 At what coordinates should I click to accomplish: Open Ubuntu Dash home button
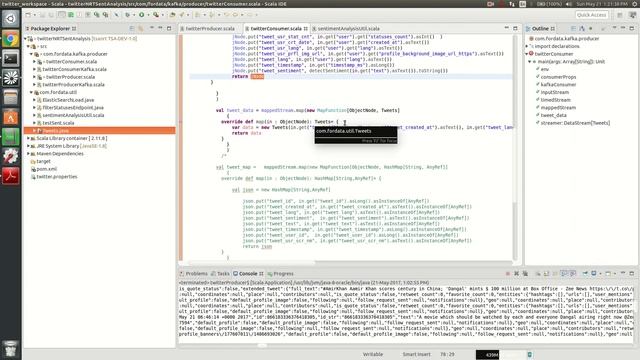[11, 18]
